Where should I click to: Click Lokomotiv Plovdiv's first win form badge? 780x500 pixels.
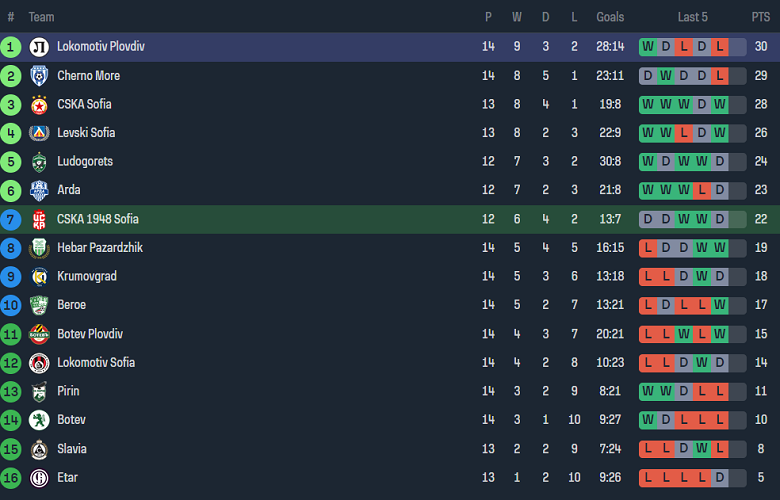[648, 47]
